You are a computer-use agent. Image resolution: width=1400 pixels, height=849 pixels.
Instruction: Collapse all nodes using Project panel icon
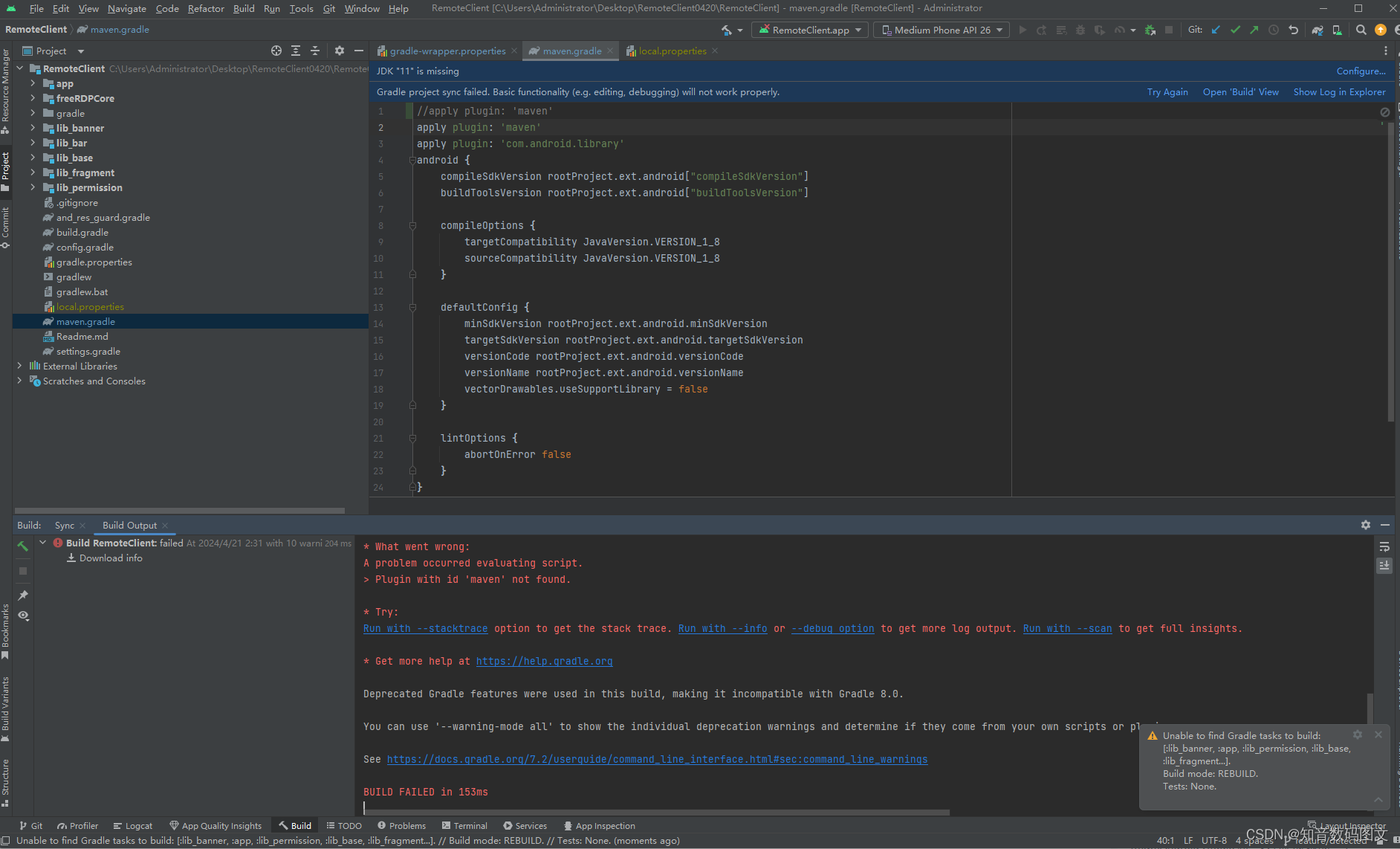pos(315,51)
